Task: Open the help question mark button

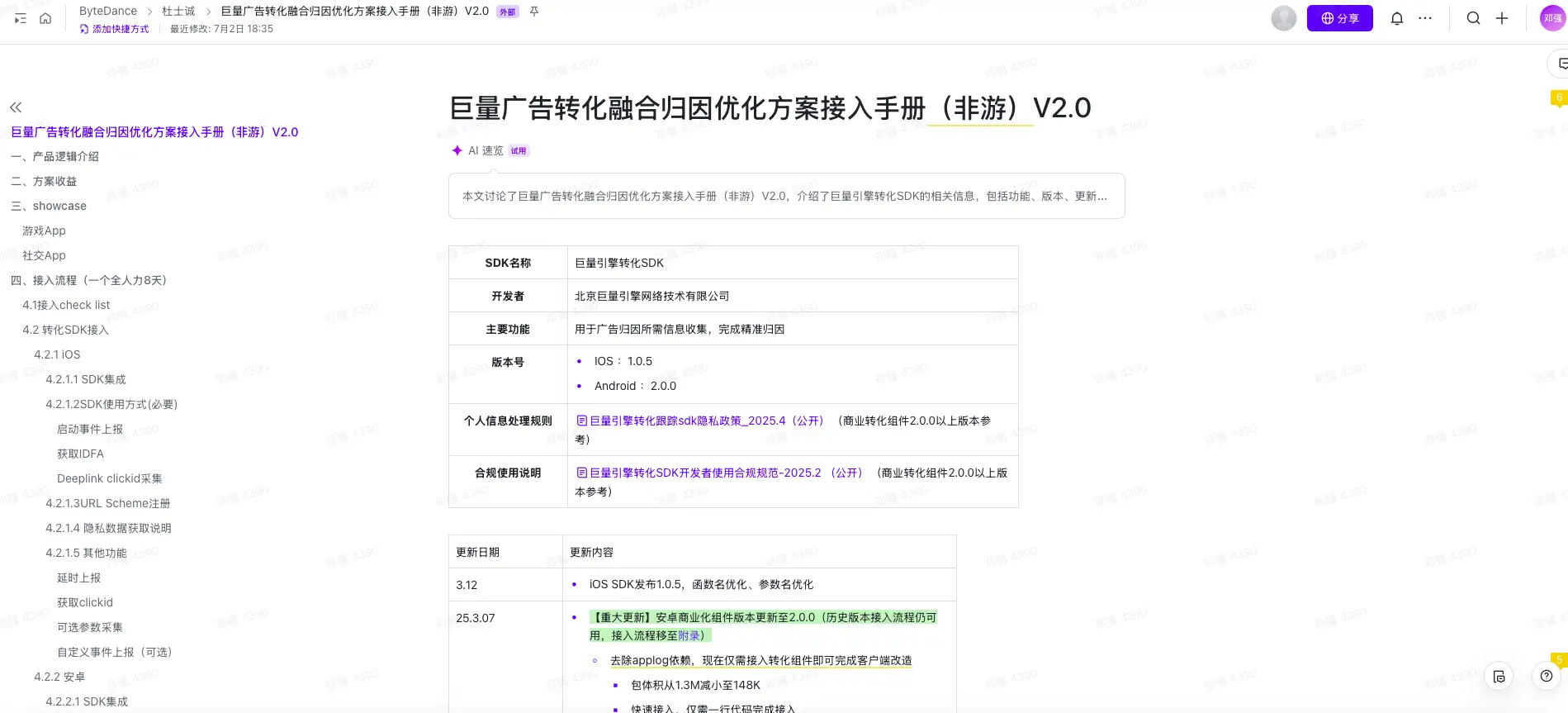Action: pyautogui.click(x=1547, y=676)
